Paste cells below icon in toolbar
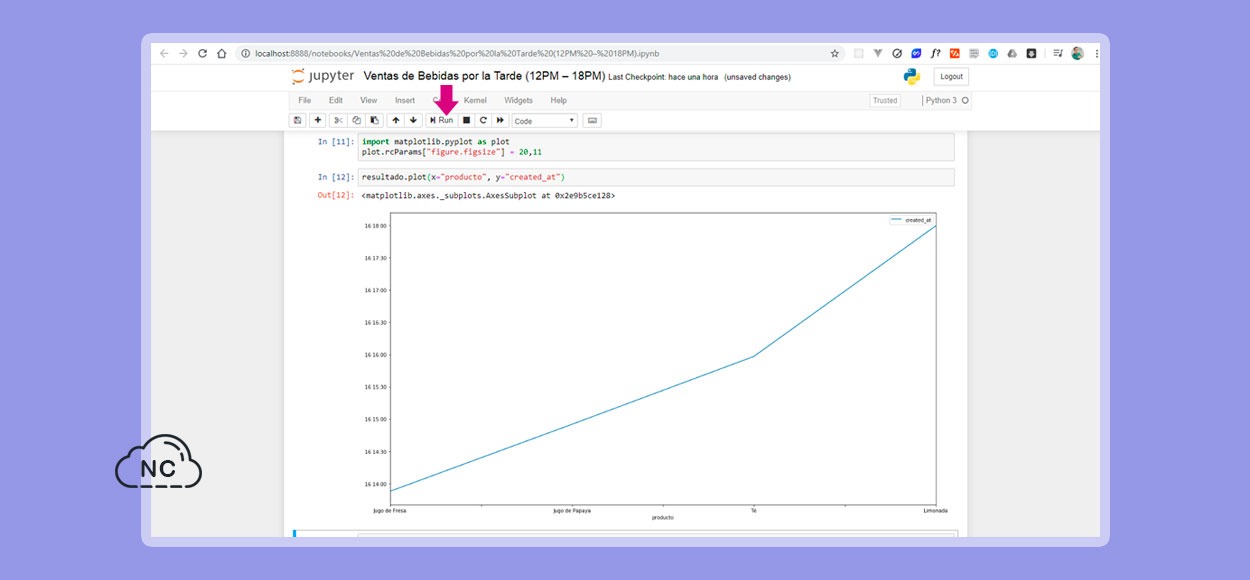Image resolution: width=1250 pixels, height=580 pixels. (374, 120)
